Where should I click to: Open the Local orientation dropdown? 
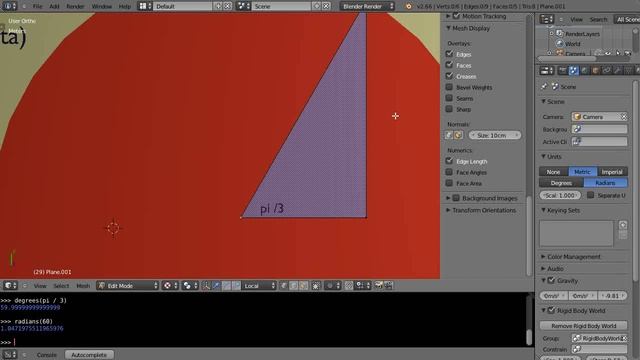click(x=260, y=286)
